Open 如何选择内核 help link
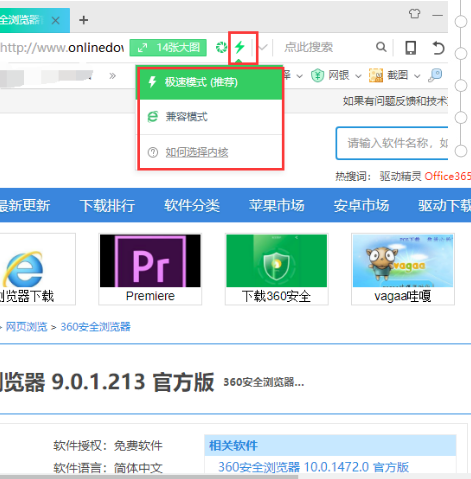471x479 pixels. pos(197,152)
